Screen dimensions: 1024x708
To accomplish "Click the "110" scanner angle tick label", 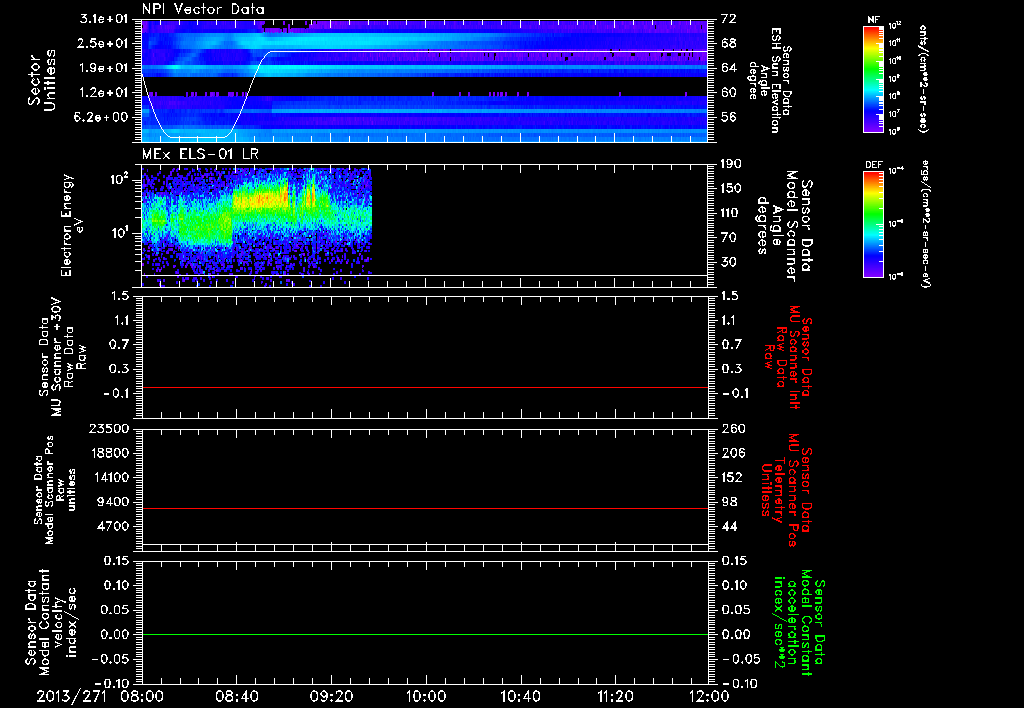I will tap(731, 213).
